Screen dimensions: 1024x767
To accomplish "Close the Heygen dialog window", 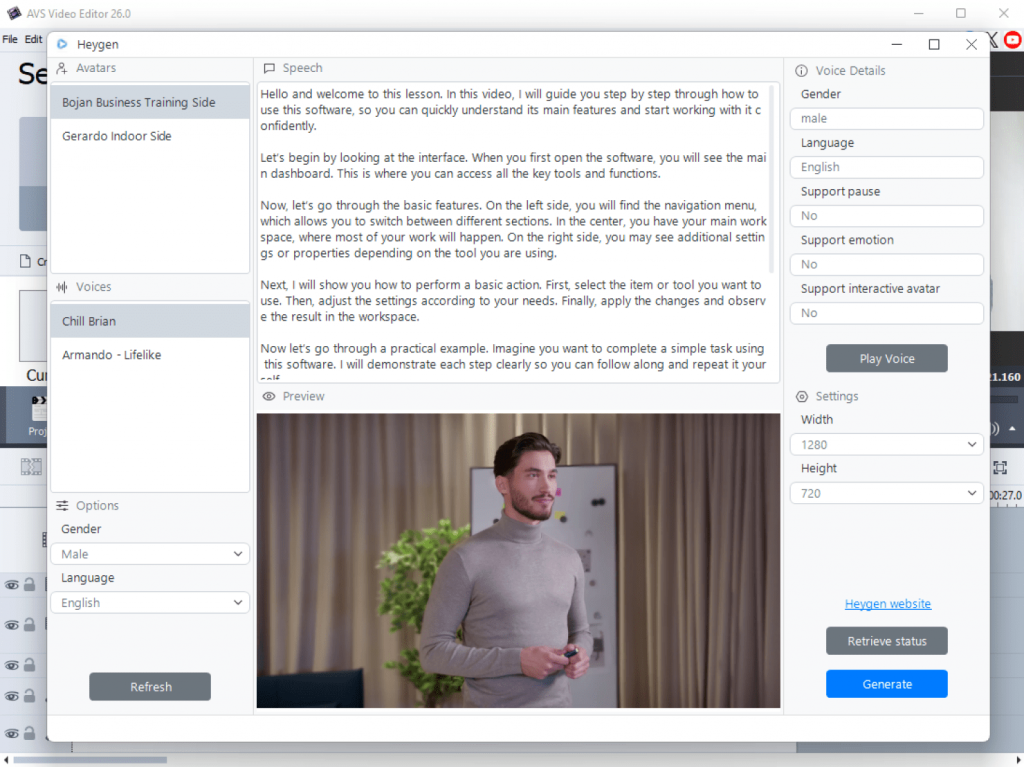I will tap(971, 44).
